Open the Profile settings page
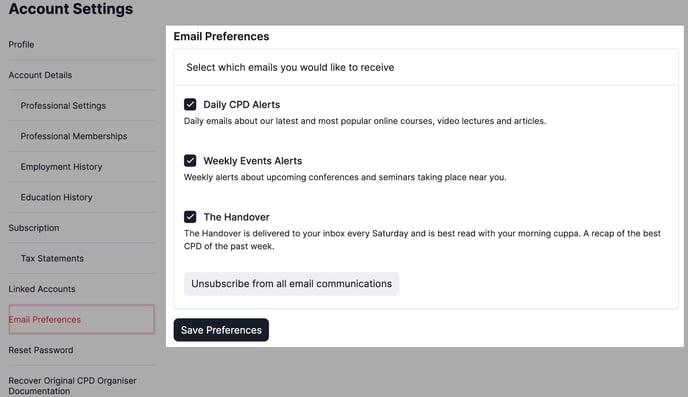Image resolution: width=688 pixels, height=397 pixels. 21,45
